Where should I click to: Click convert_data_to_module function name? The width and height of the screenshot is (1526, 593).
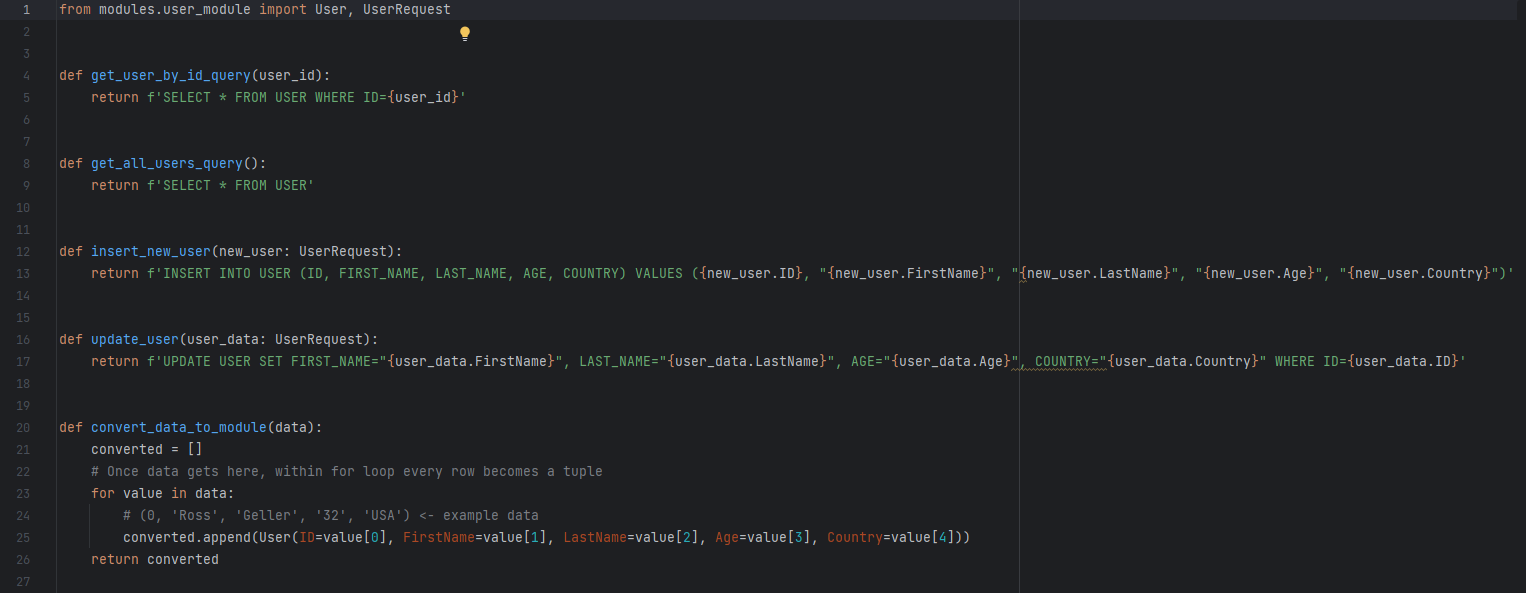pyautogui.click(x=179, y=427)
